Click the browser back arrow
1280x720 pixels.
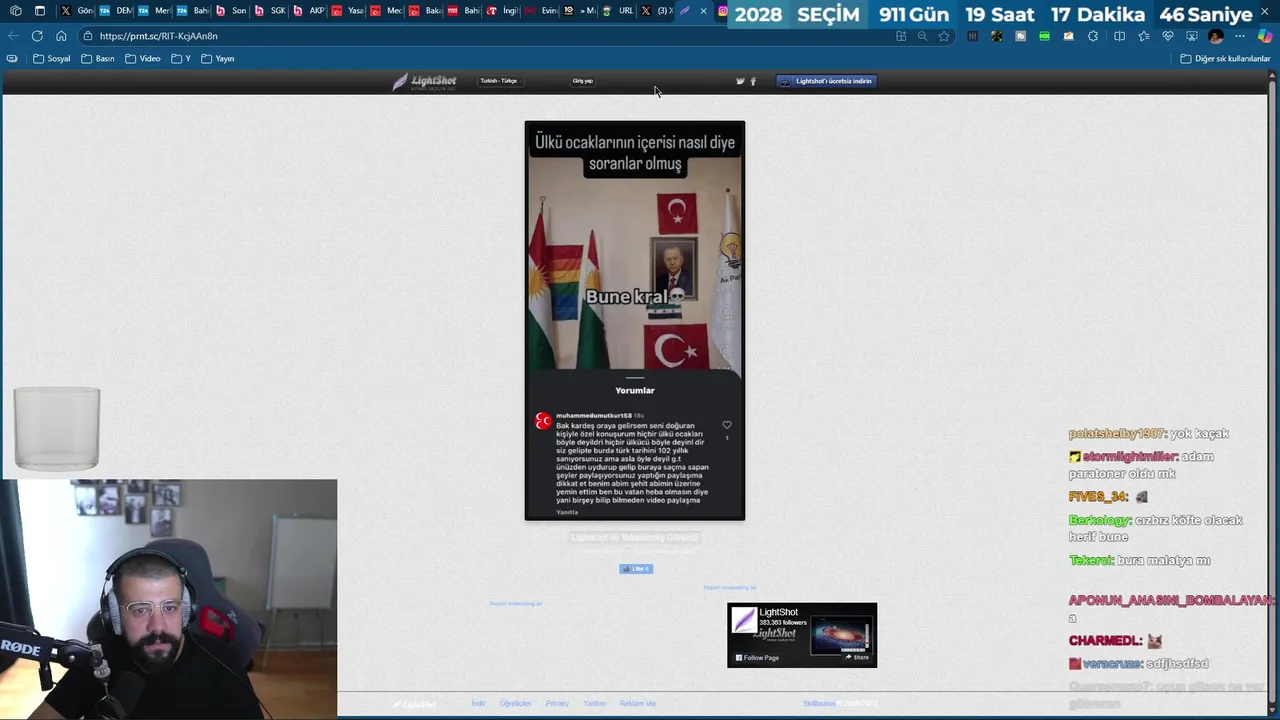click(13, 36)
